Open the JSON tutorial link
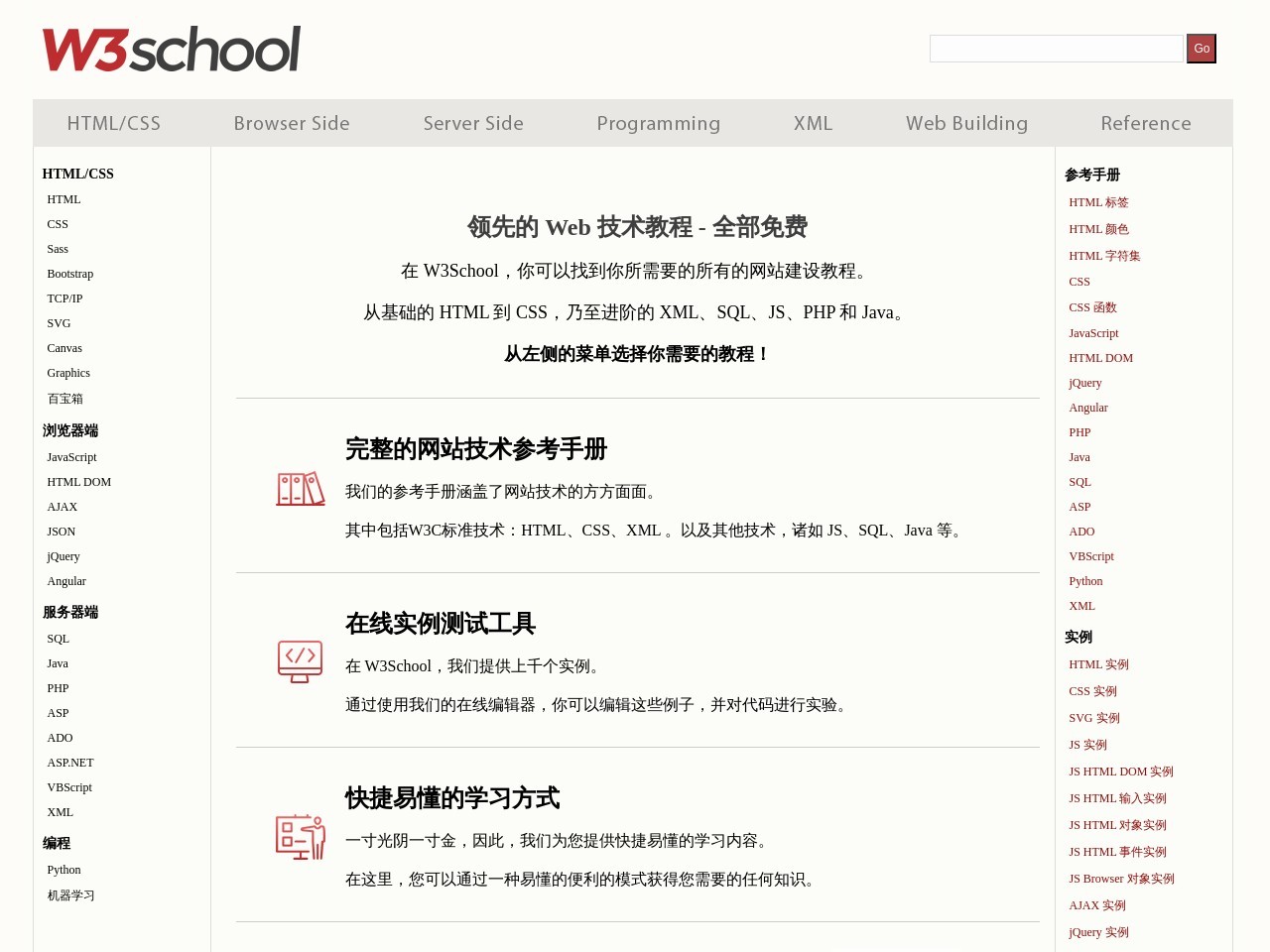1270x952 pixels. 62,532
